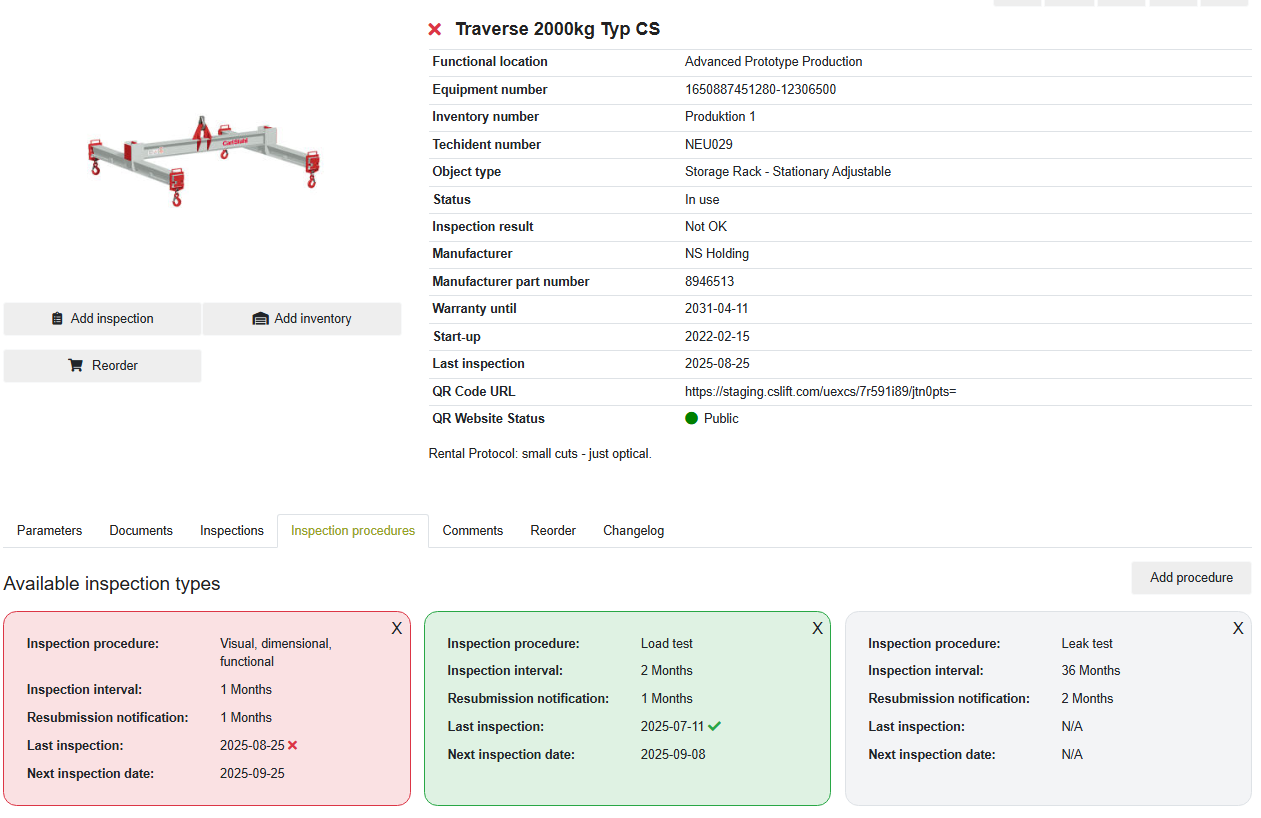Click the warehouse icon in Add inventory
Screen dimensions: 1261x818
click(261, 319)
